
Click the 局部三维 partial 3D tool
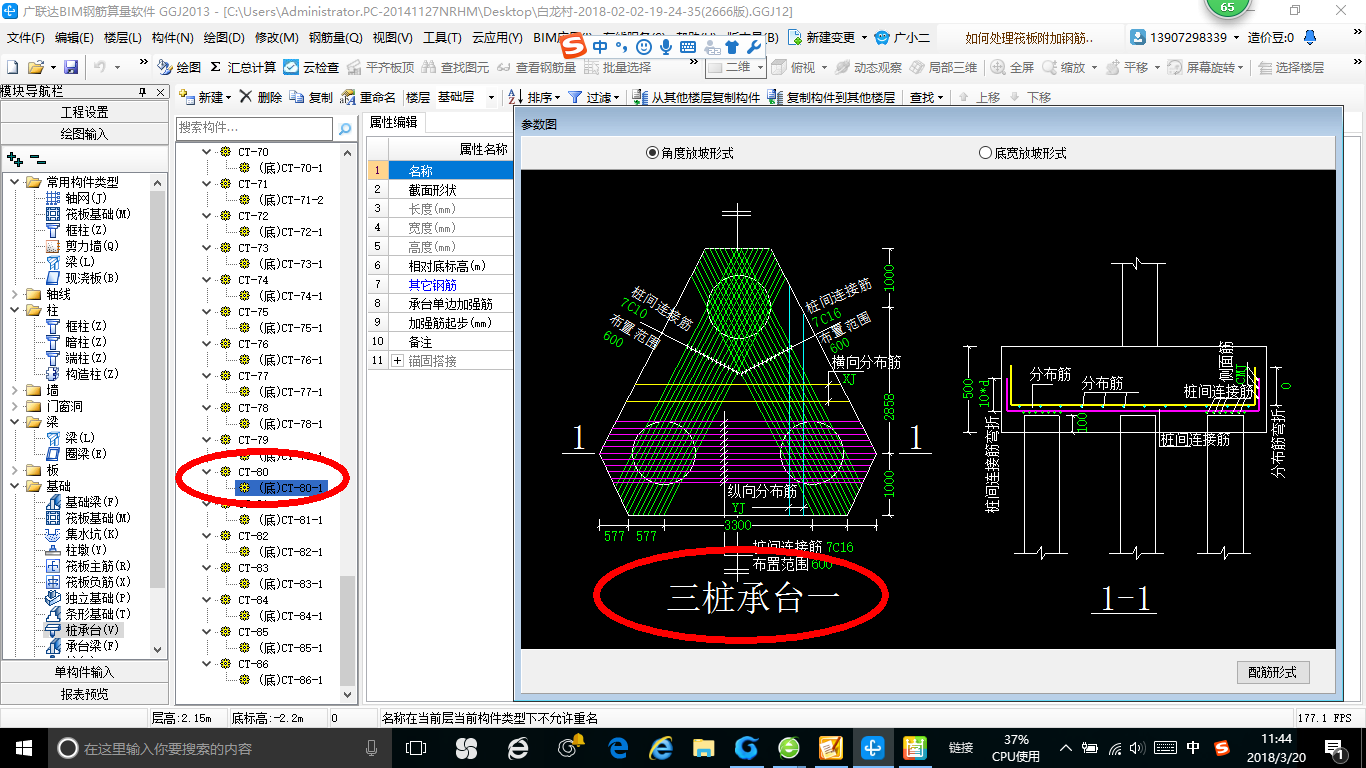pos(943,67)
